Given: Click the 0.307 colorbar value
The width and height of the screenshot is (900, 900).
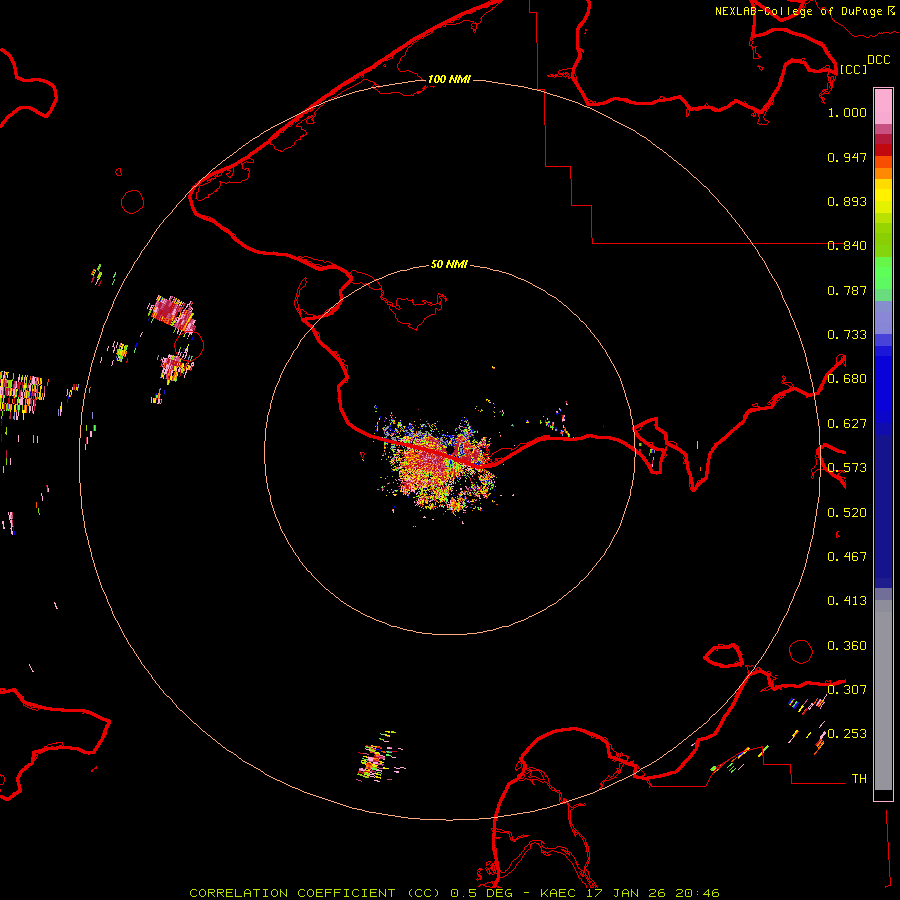Looking at the screenshot, I should (x=847, y=689).
